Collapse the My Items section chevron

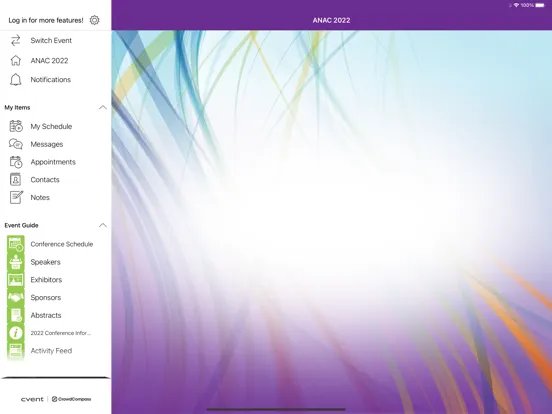(103, 107)
